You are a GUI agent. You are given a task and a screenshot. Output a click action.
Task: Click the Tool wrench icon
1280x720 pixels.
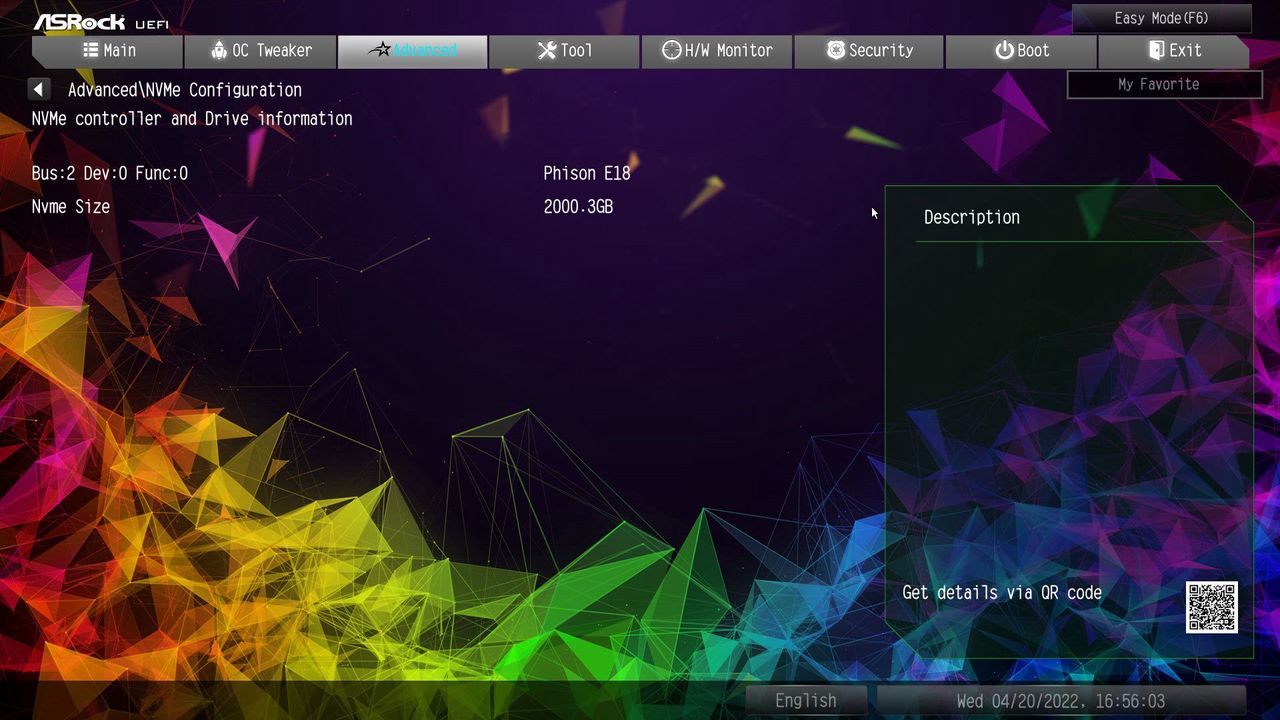click(x=546, y=50)
